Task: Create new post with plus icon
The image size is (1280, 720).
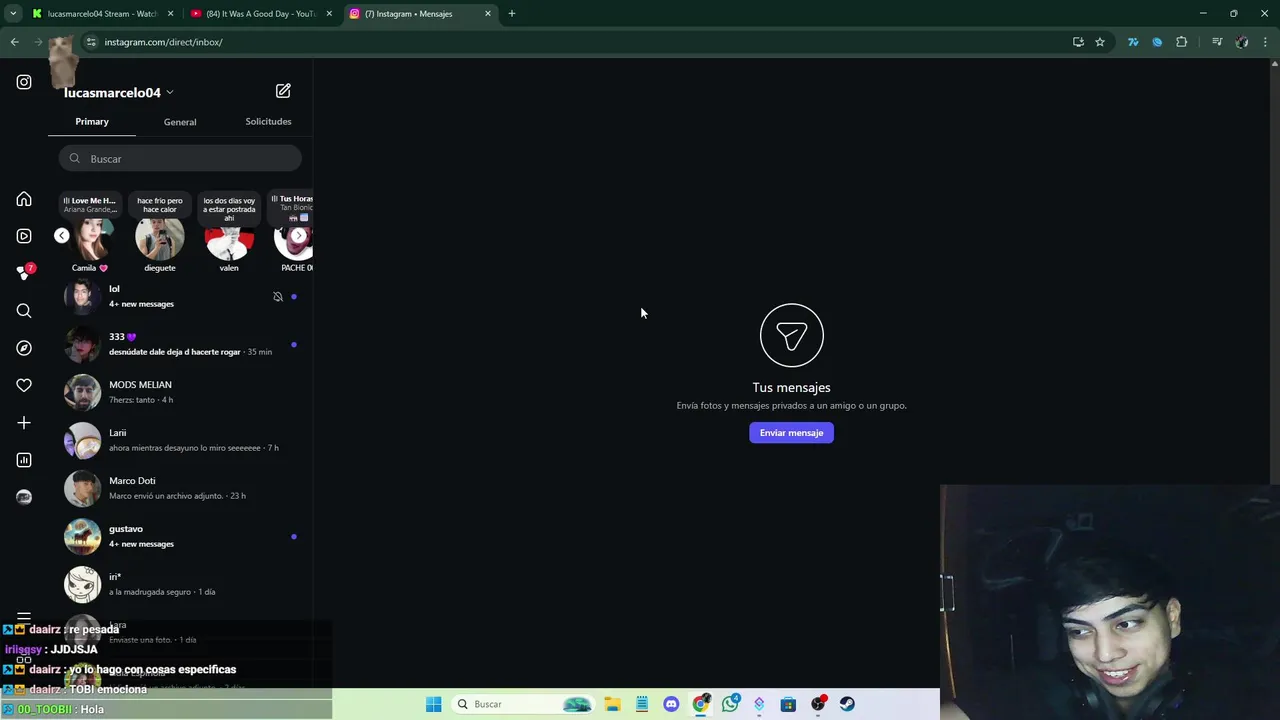Action: click(x=24, y=423)
